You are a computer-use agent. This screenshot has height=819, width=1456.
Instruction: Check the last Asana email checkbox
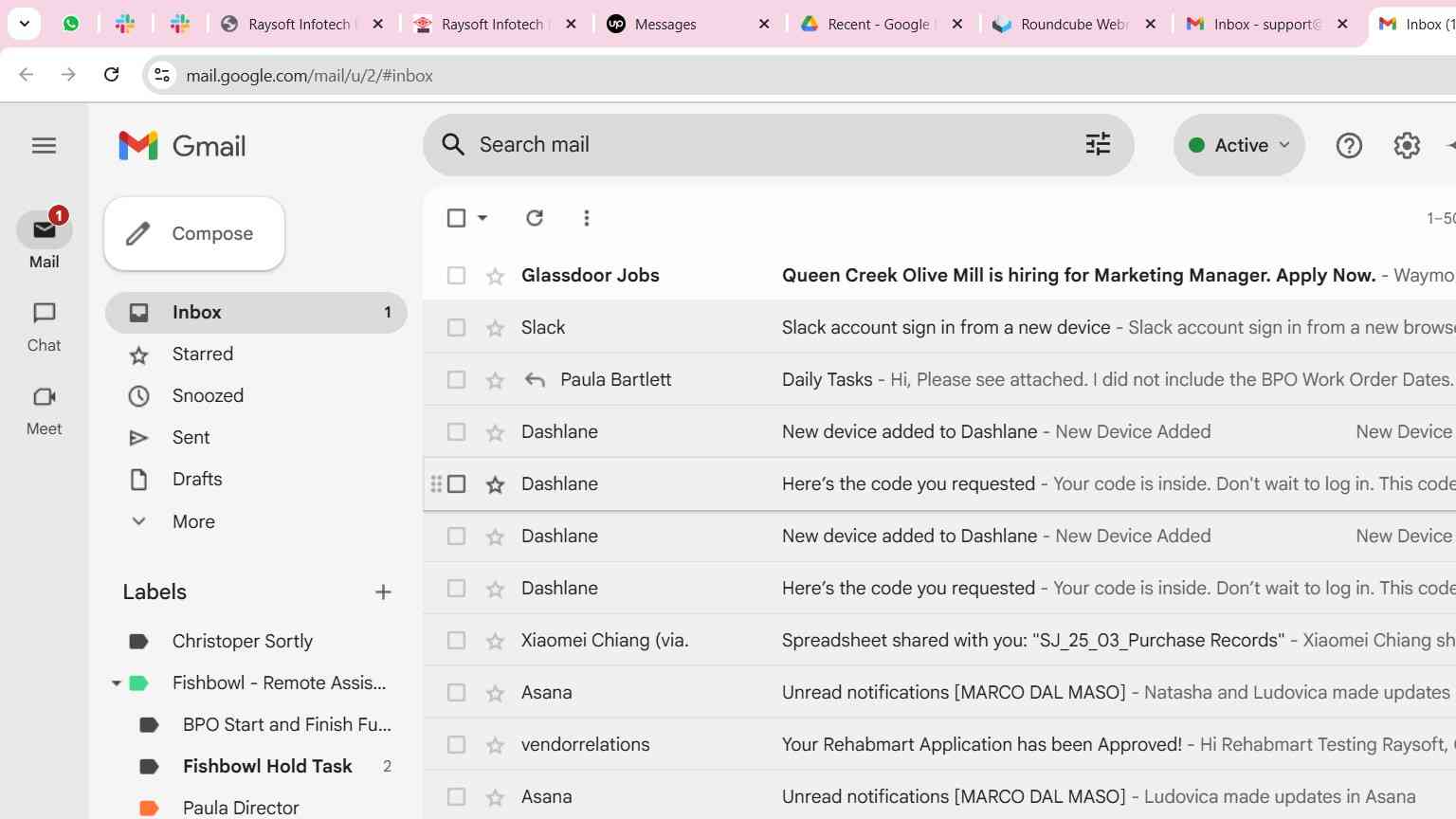pos(456,796)
